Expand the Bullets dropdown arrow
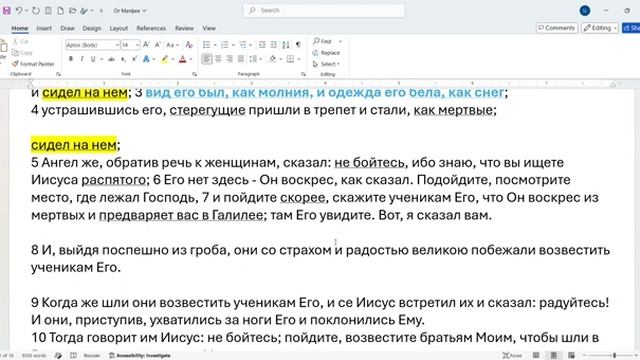Image resolution: width=640 pixels, height=360 pixels. pos(215,45)
